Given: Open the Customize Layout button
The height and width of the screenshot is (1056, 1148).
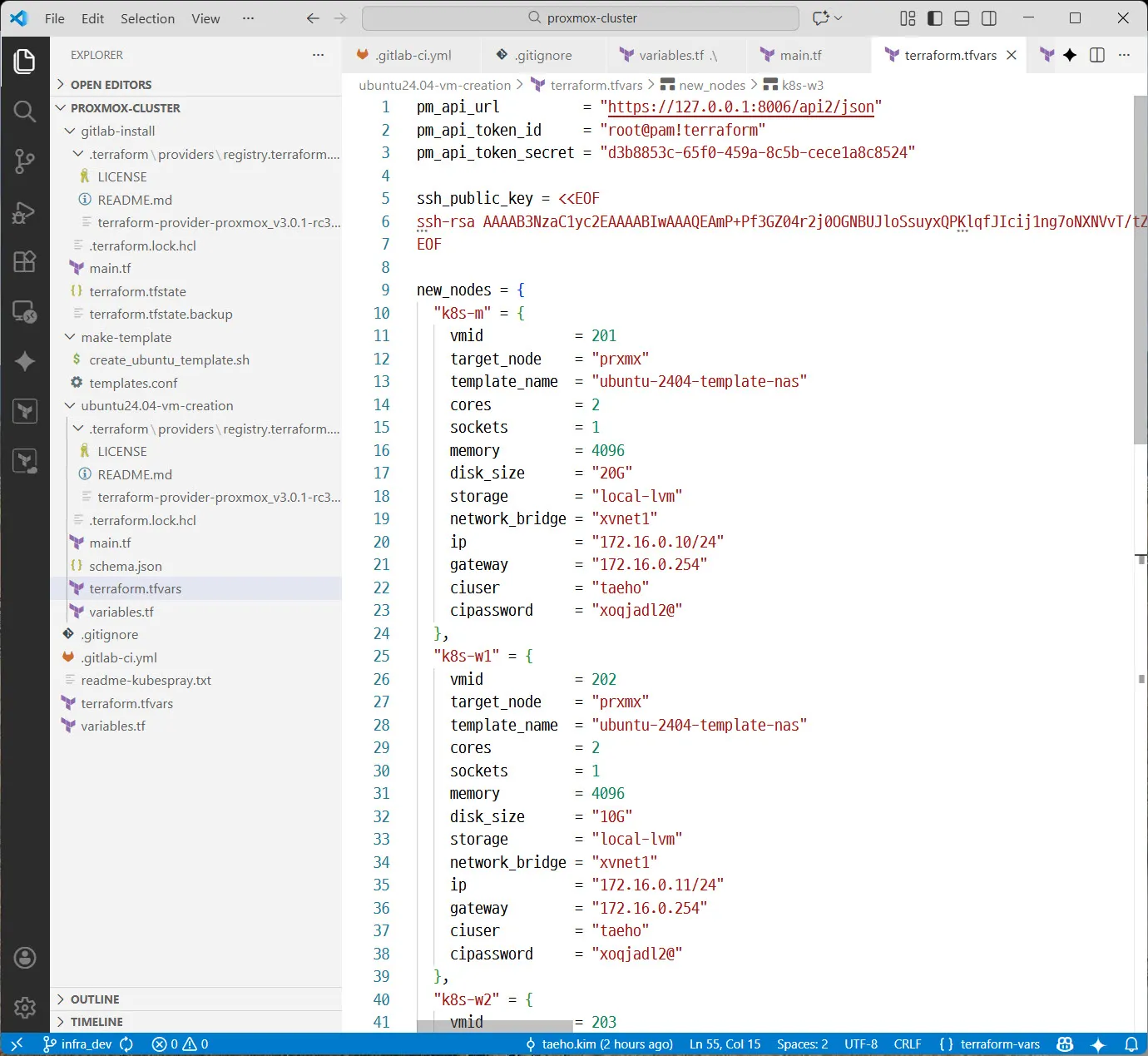Looking at the screenshot, I should tap(908, 18).
